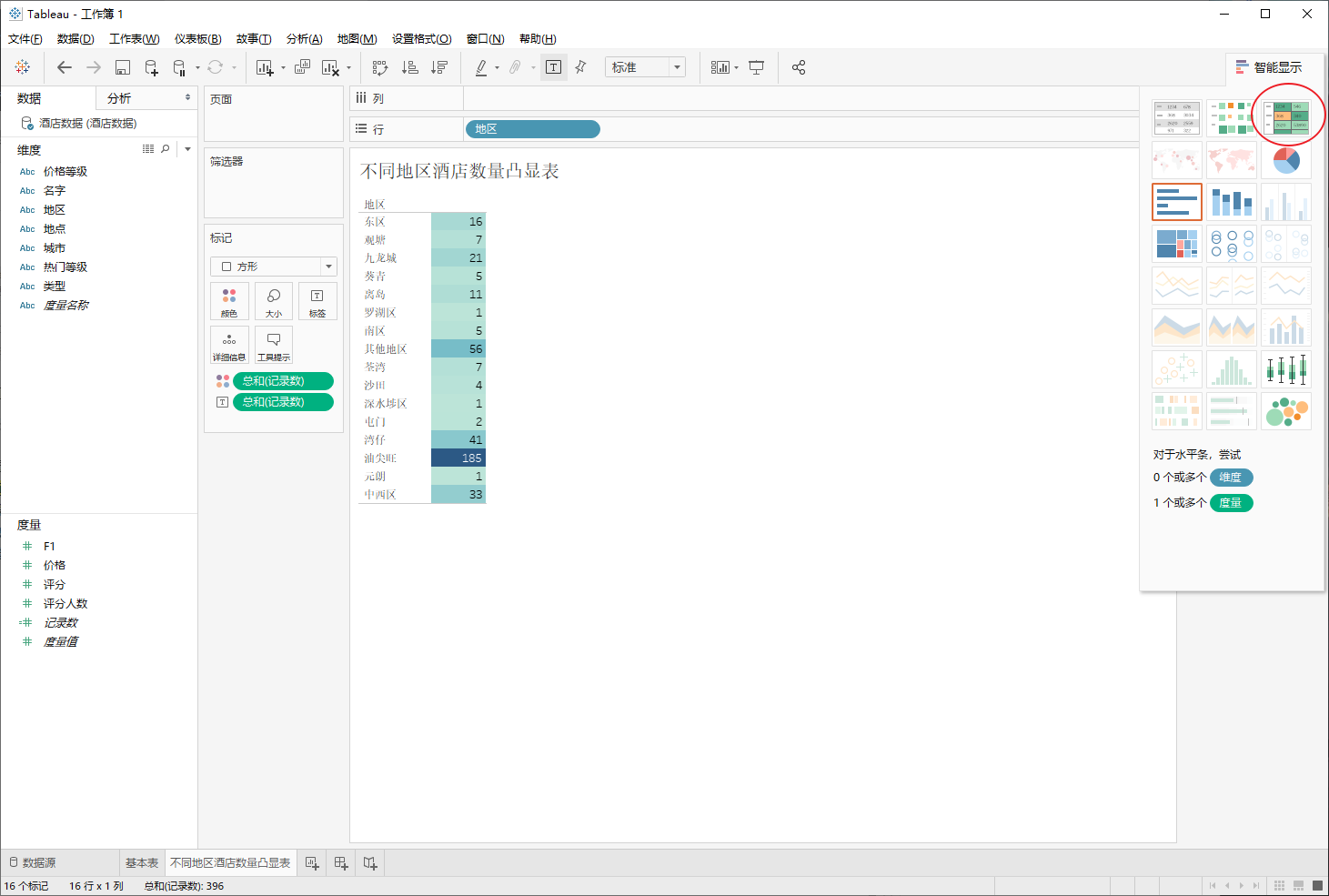Click the 工具提示 marks card button

click(x=274, y=345)
